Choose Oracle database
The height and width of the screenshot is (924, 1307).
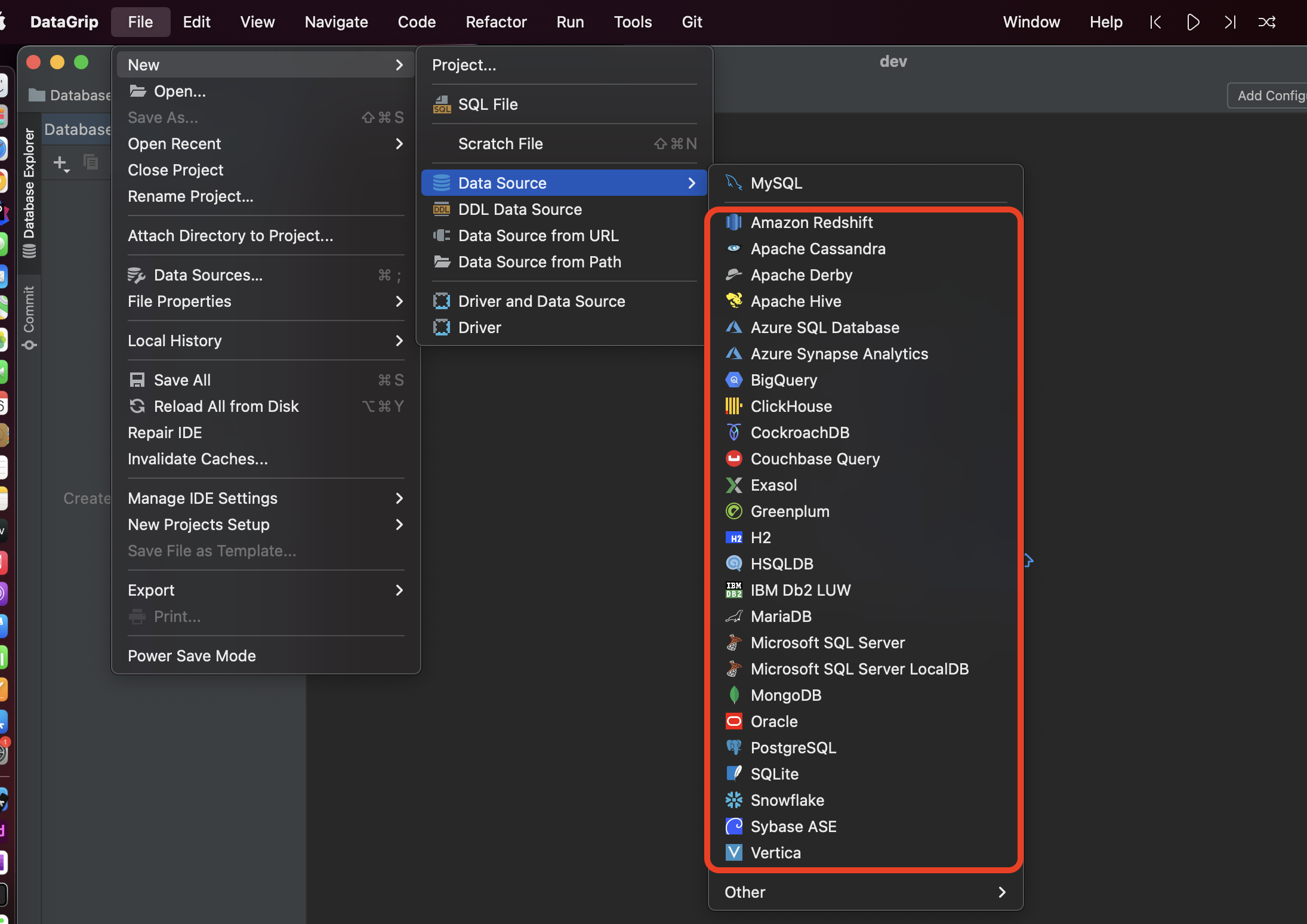[865, 722]
